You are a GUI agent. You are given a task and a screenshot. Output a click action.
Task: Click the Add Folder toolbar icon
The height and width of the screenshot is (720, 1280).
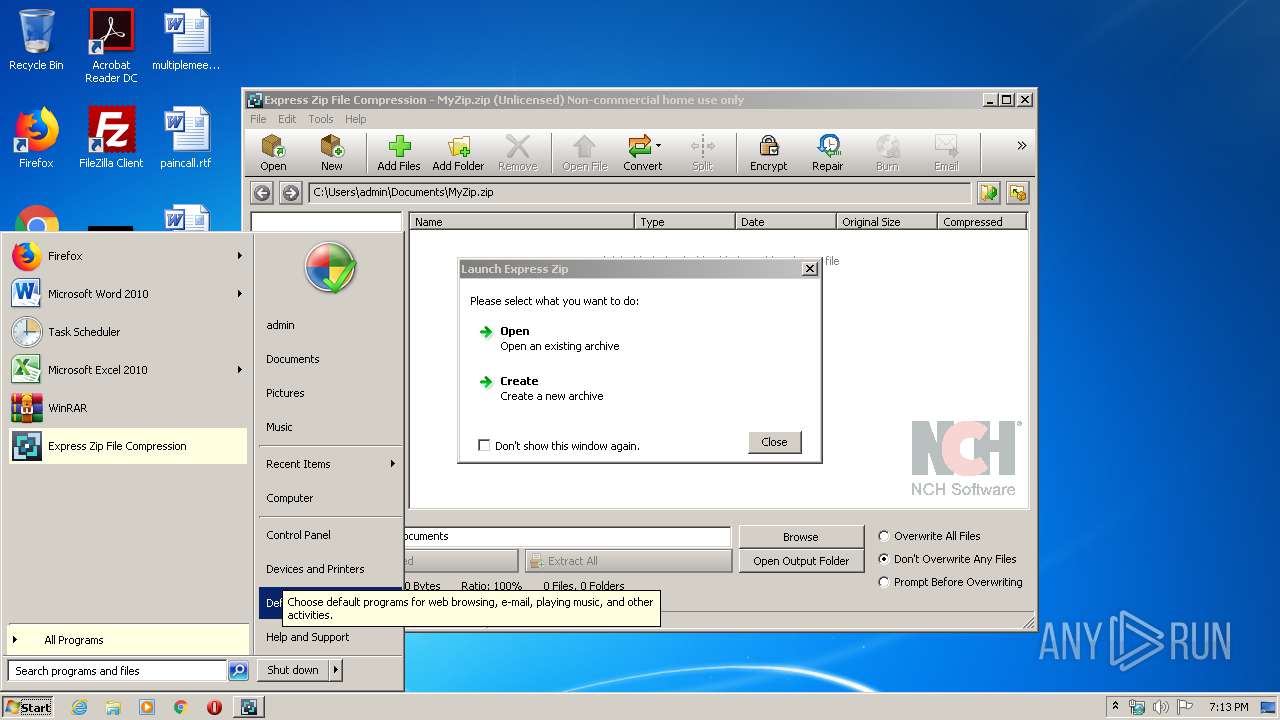[458, 153]
